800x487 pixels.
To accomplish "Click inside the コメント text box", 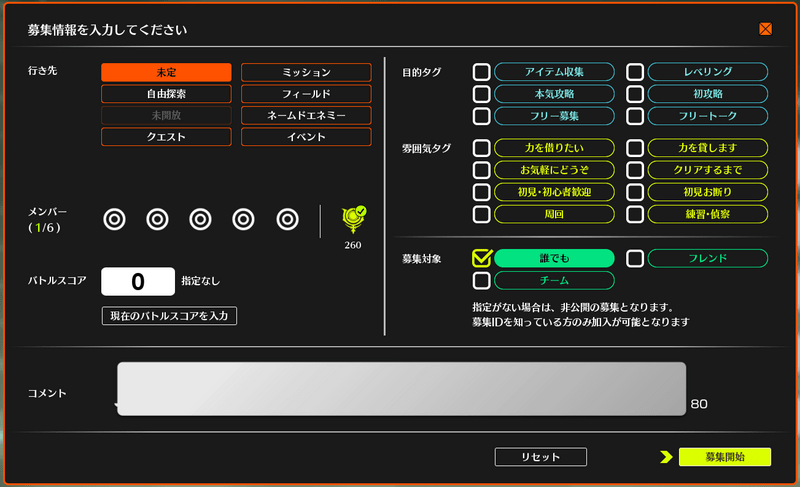I will click(x=402, y=389).
